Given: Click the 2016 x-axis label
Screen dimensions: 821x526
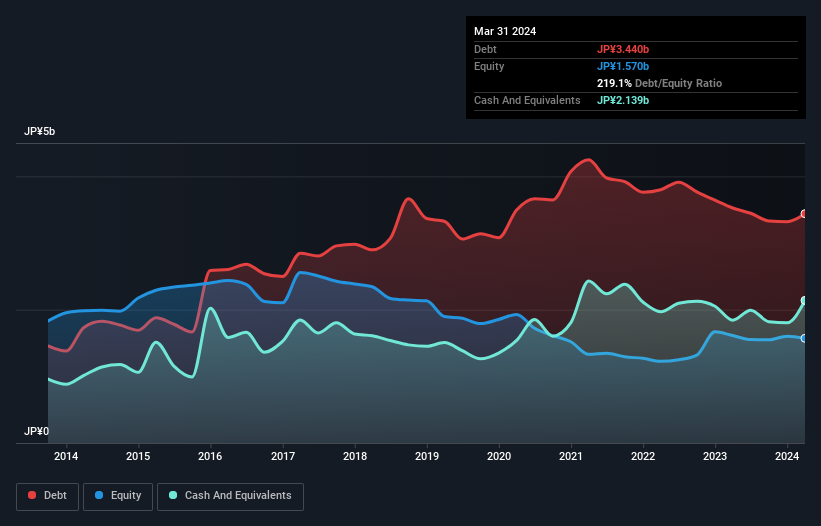Looking at the screenshot, I should click(210, 456).
